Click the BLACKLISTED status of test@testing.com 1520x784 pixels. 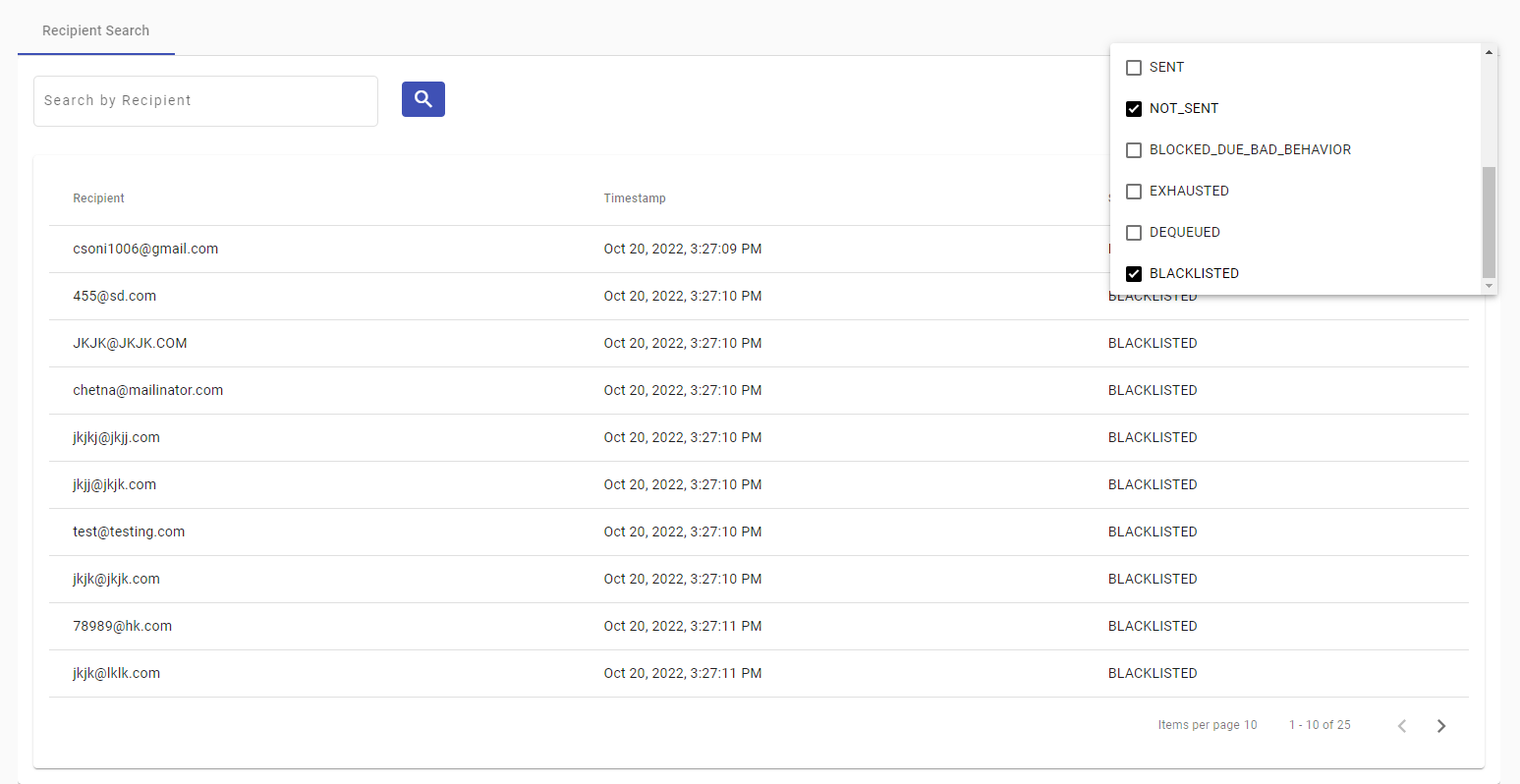[1153, 532]
